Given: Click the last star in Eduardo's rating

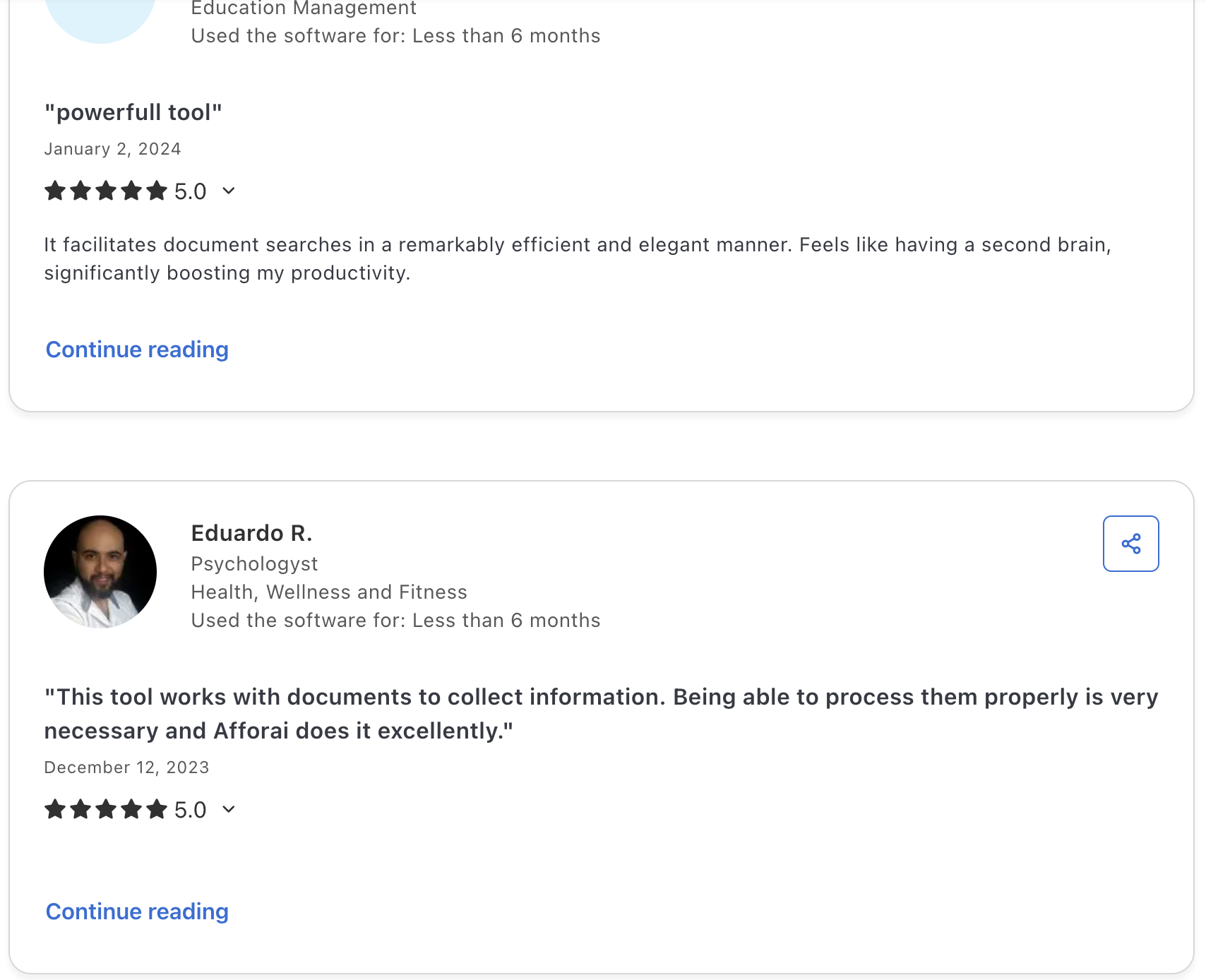Looking at the screenshot, I should tap(157, 809).
